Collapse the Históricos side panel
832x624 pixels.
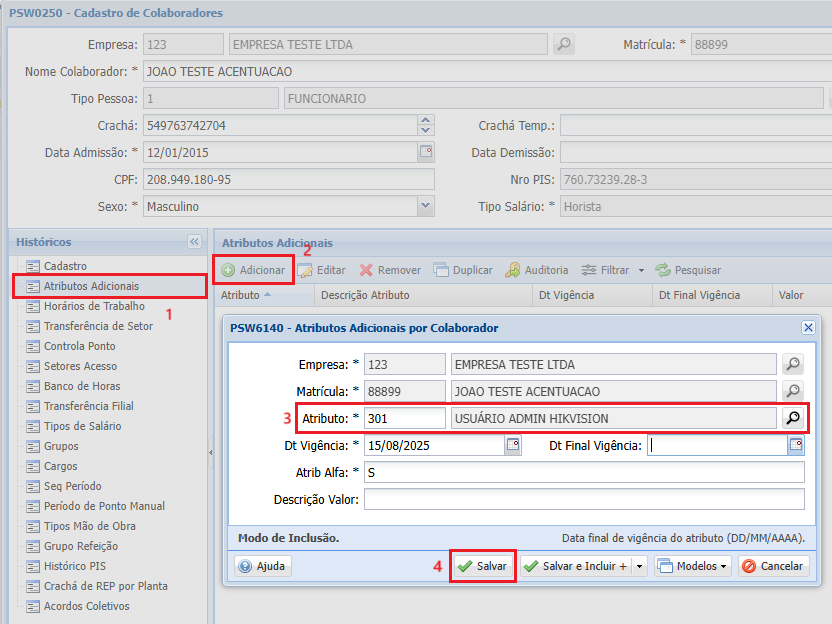coord(194,242)
